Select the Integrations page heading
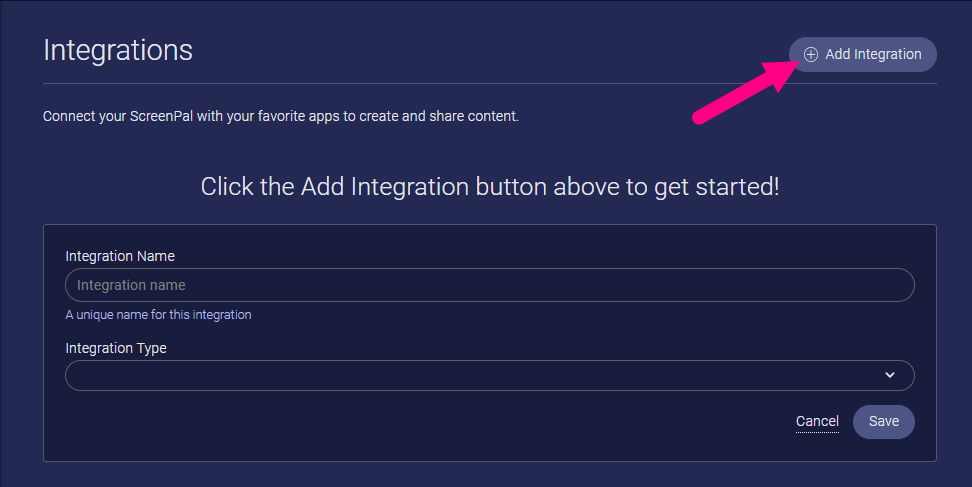This screenshot has width=972, height=487. [x=118, y=50]
